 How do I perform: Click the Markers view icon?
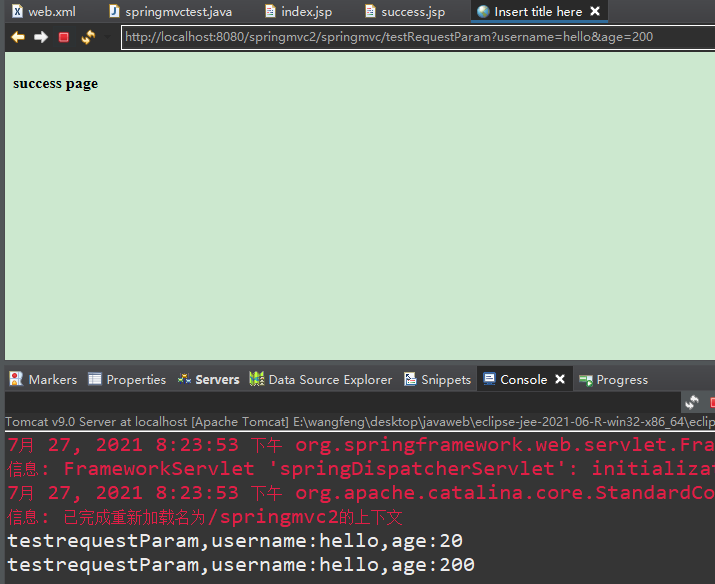pyautogui.click(x=16, y=379)
